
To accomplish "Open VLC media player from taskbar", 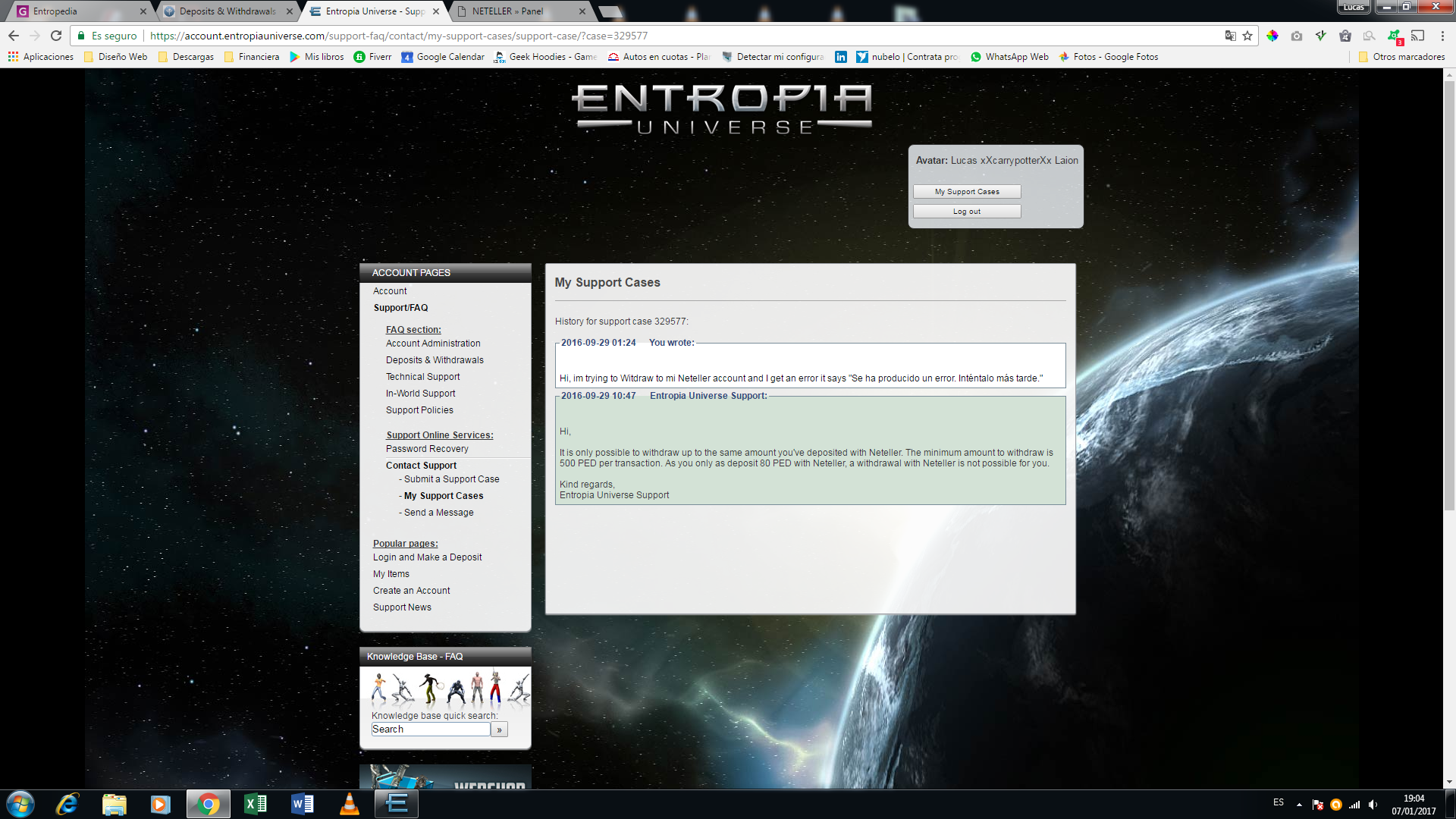I will (350, 805).
